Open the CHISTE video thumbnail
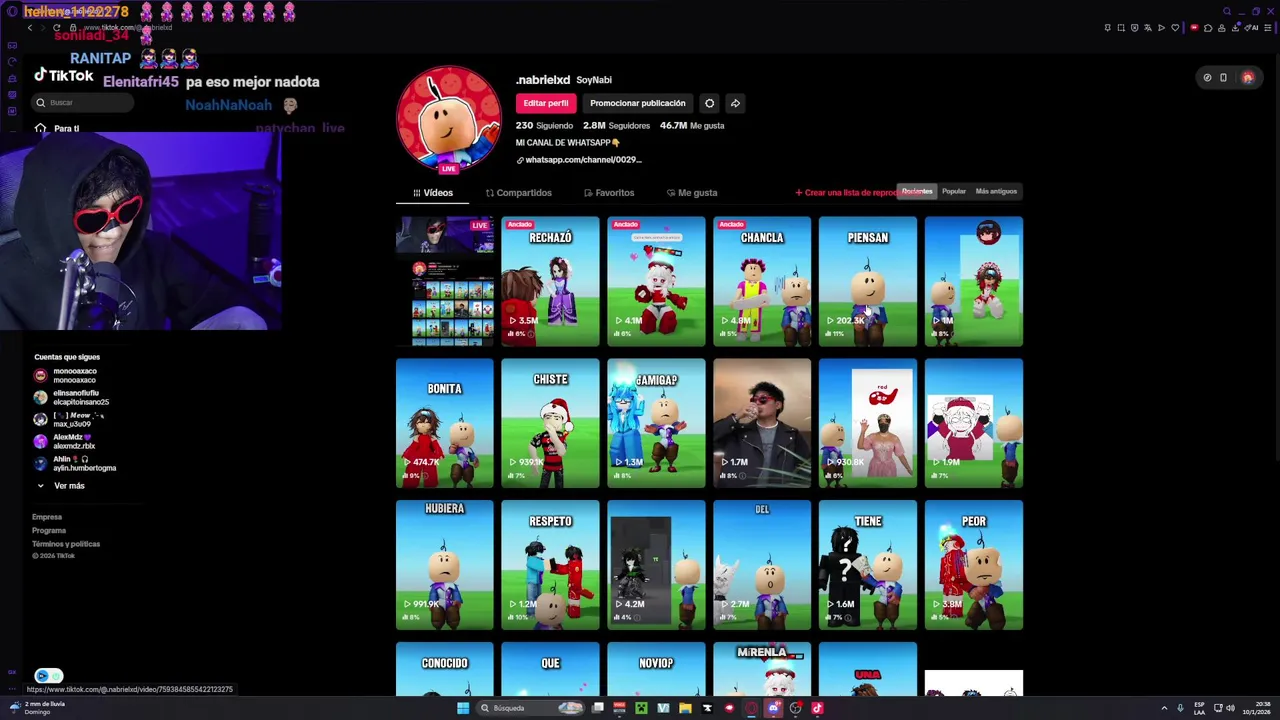 click(x=551, y=423)
